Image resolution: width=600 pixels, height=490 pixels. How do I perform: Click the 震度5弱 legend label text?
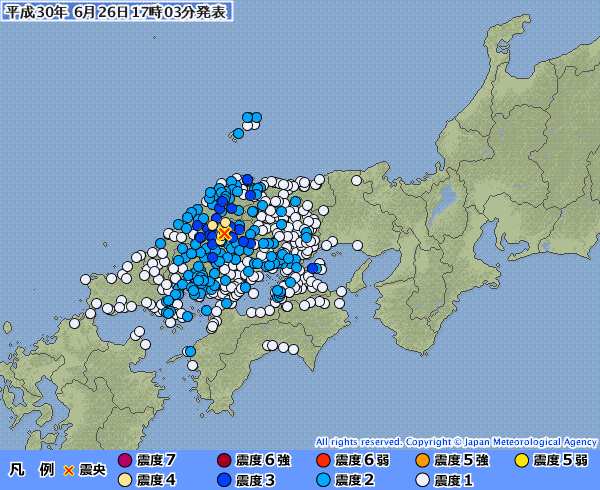[561, 460]
